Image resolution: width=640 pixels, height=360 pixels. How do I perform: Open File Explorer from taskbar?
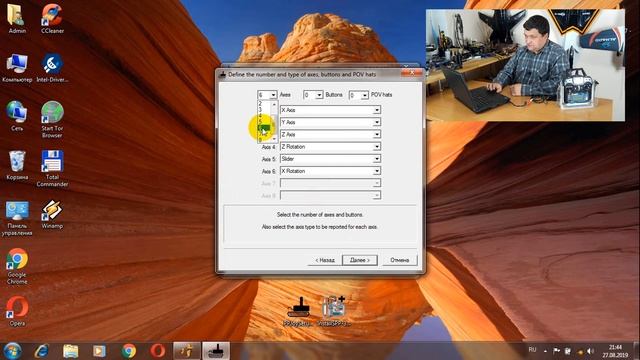pyautogui.click(x=71, y=351)
